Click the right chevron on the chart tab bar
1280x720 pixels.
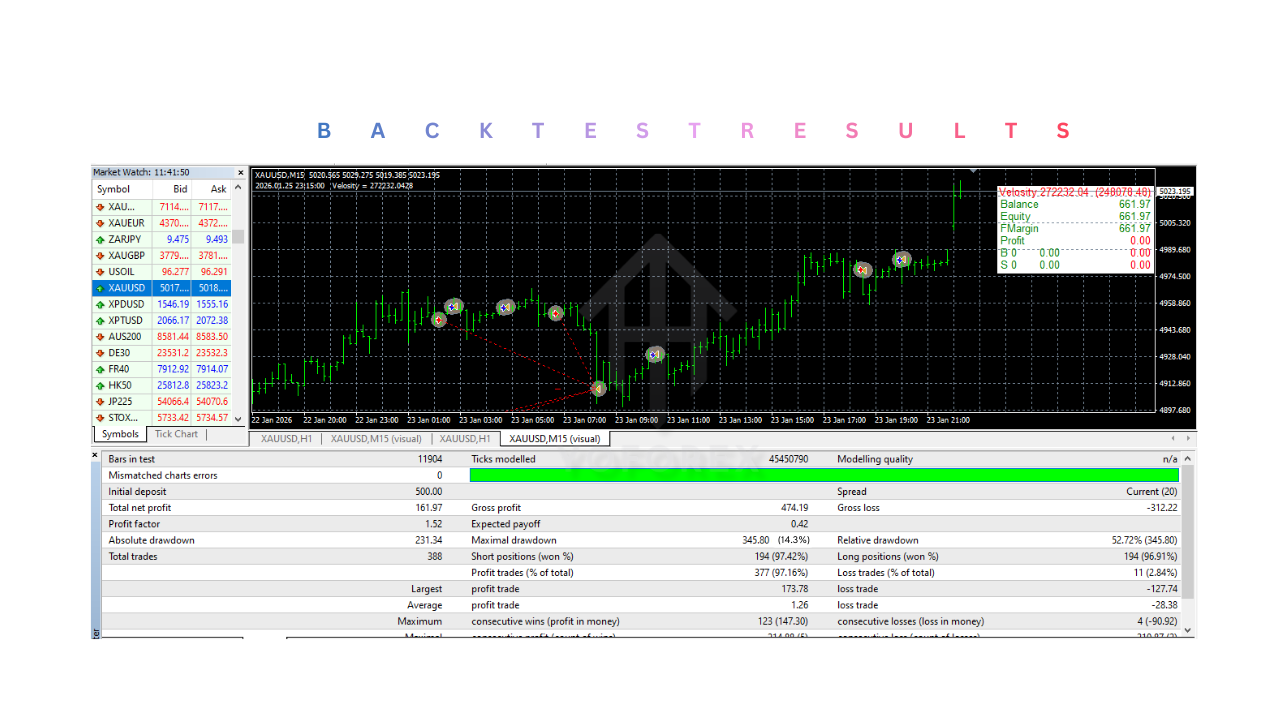[x=1187, y=438]
